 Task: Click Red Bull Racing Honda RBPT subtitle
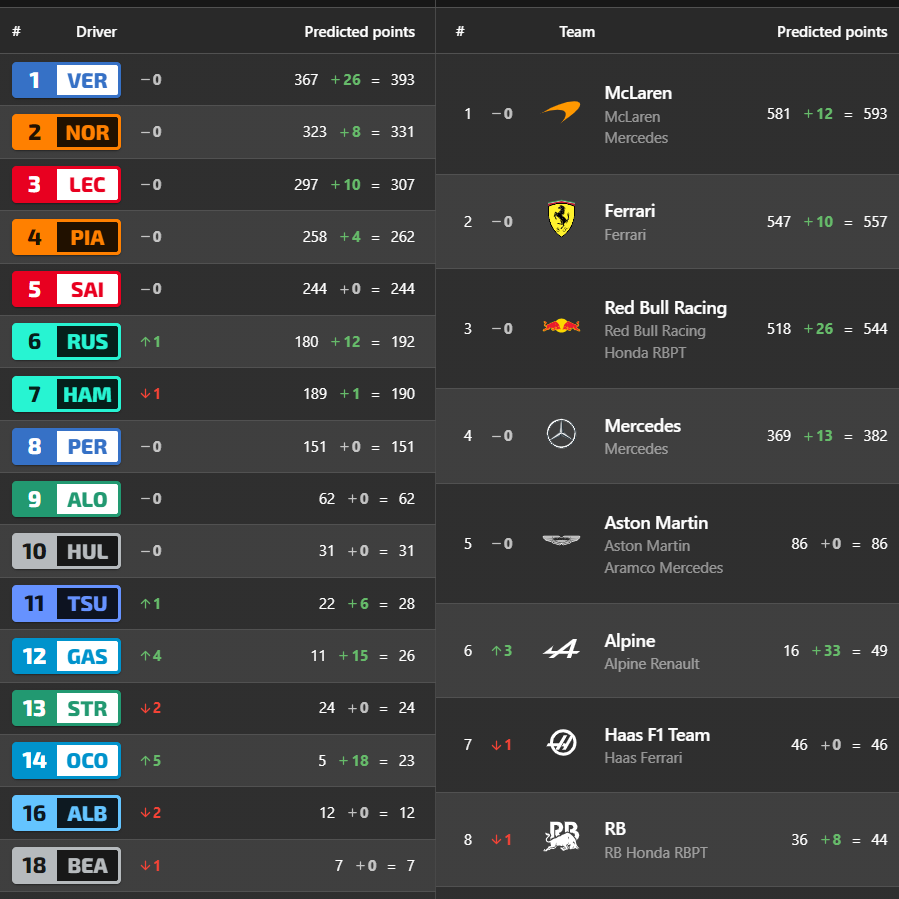[x=655, y=342]
